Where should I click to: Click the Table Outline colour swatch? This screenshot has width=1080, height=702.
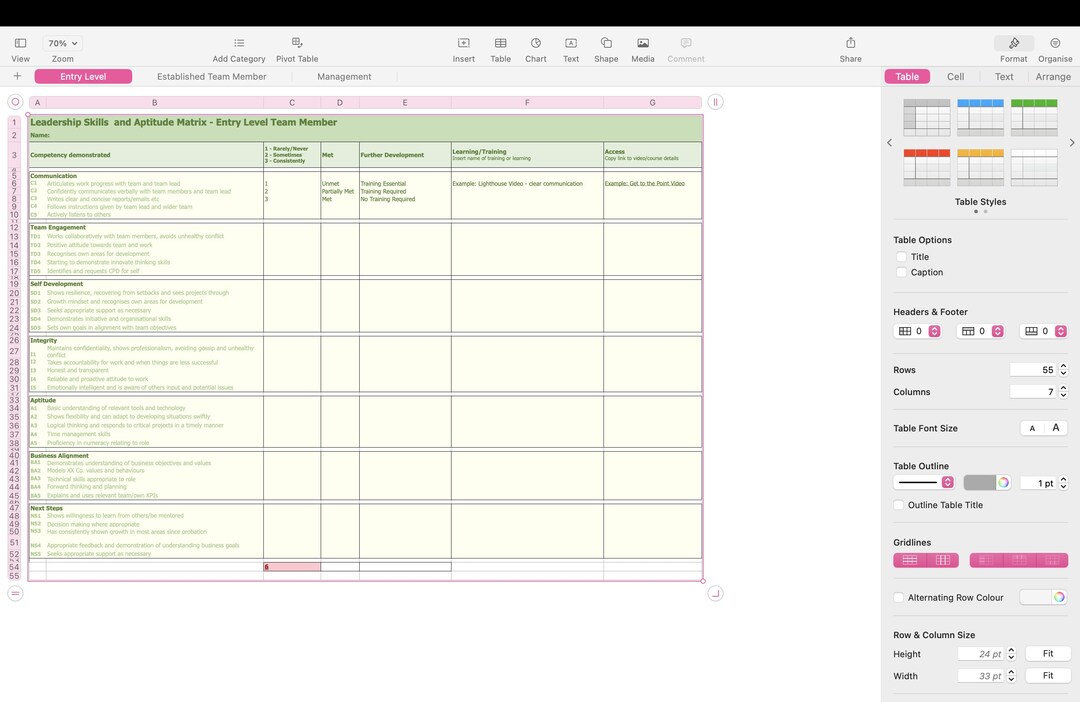(x=974, y=482)
